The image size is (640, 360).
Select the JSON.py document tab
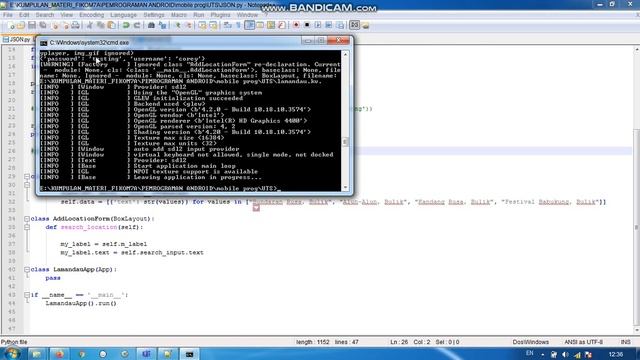17,40
